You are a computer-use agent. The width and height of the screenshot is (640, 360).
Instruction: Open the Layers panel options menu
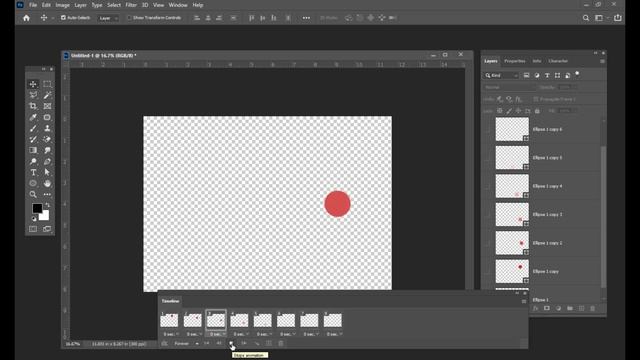coord(602,61)
